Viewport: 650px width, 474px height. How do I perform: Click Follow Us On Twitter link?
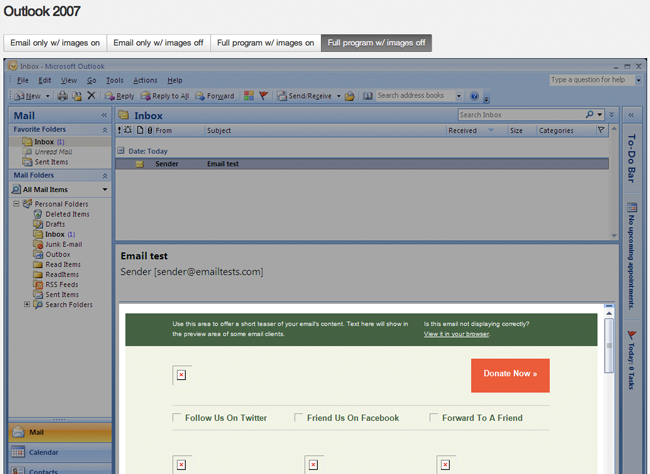pyautogui.click(x=226, y=418)
